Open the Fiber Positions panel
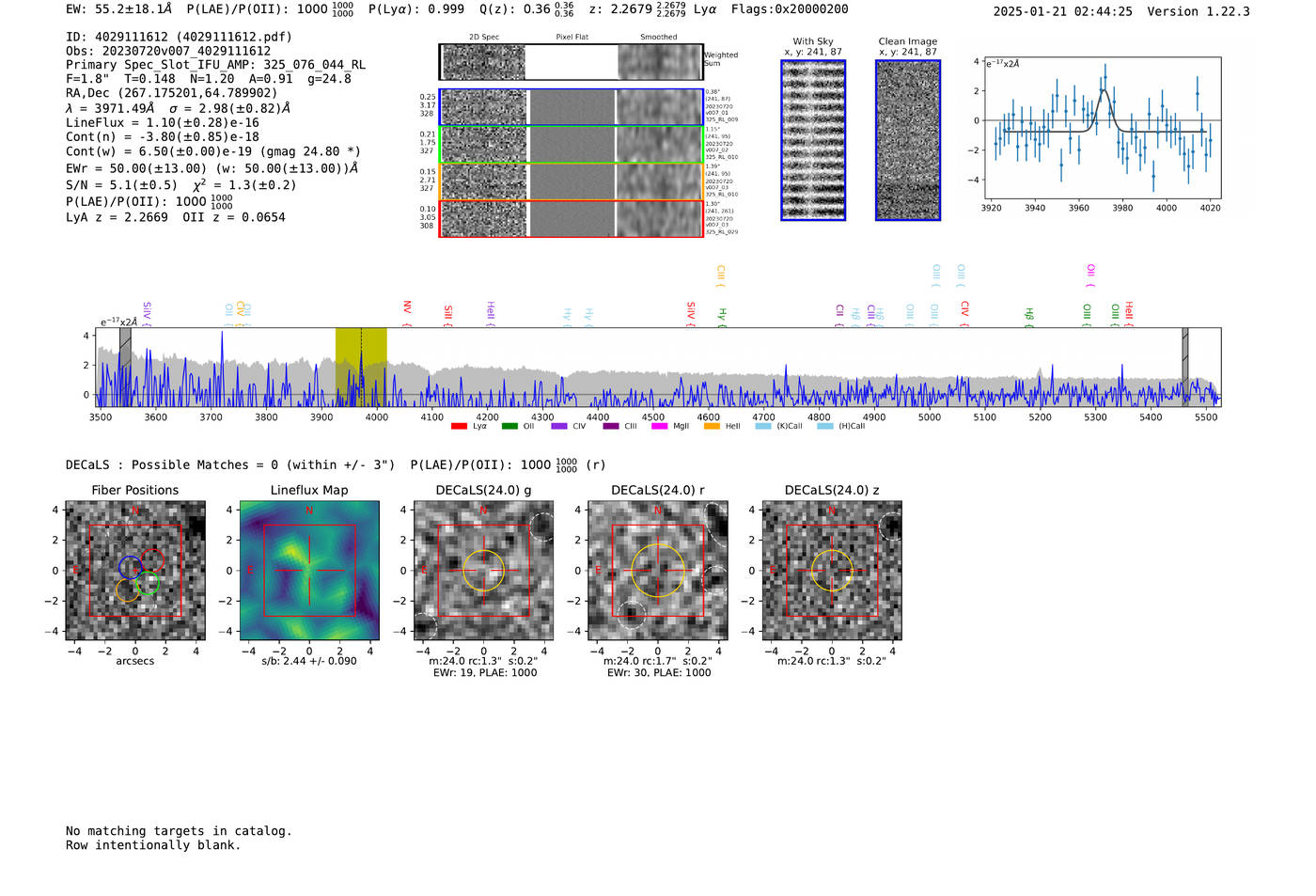The height and width of the screenshot is (896, 1316). point(135,571)
